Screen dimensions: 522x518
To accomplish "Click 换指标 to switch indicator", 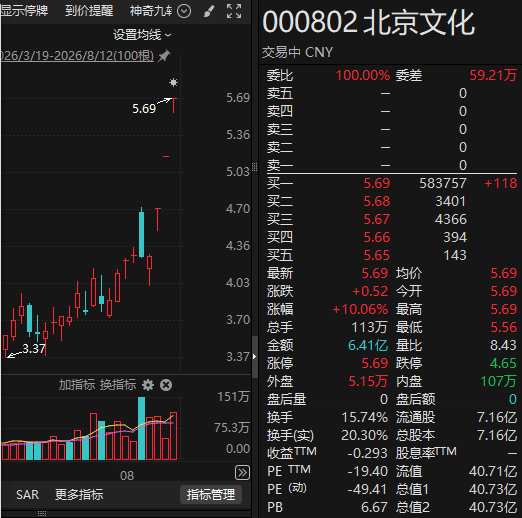I will click(118, 385).
